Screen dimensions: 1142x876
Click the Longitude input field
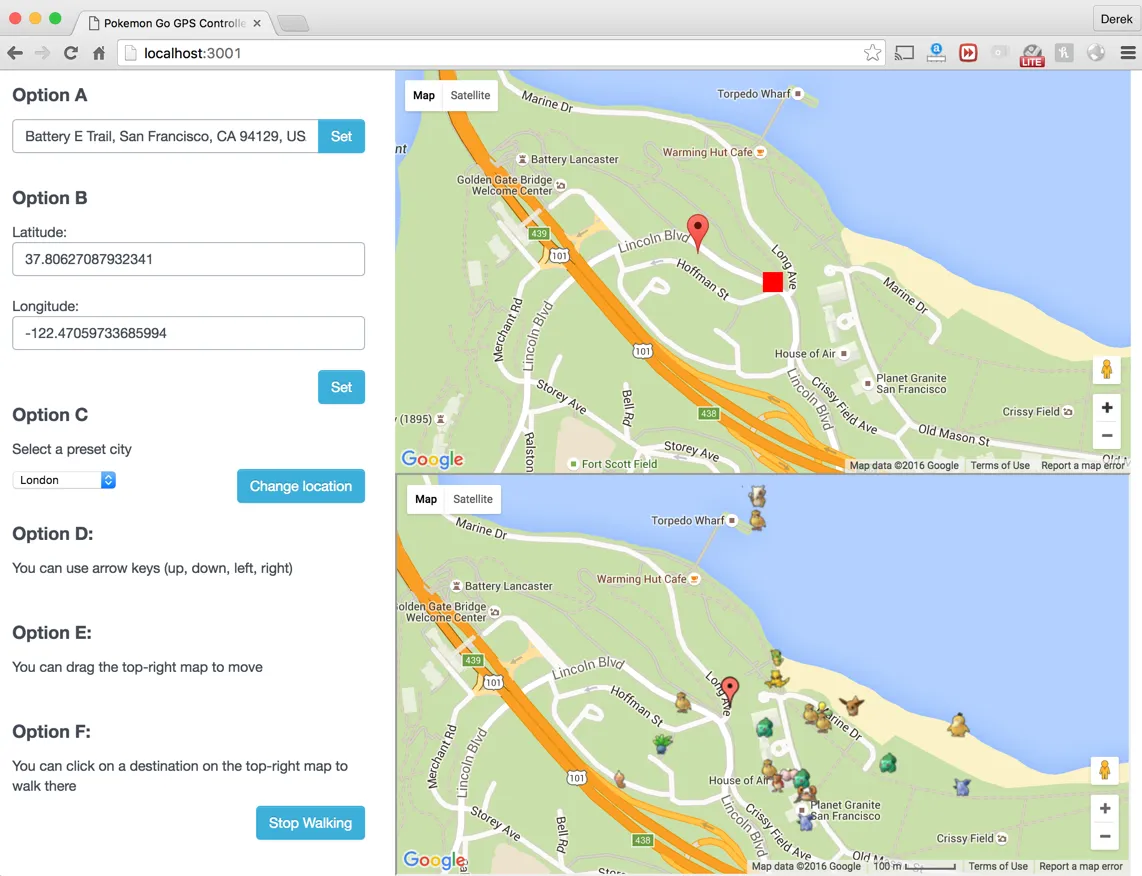coord(188,334)
